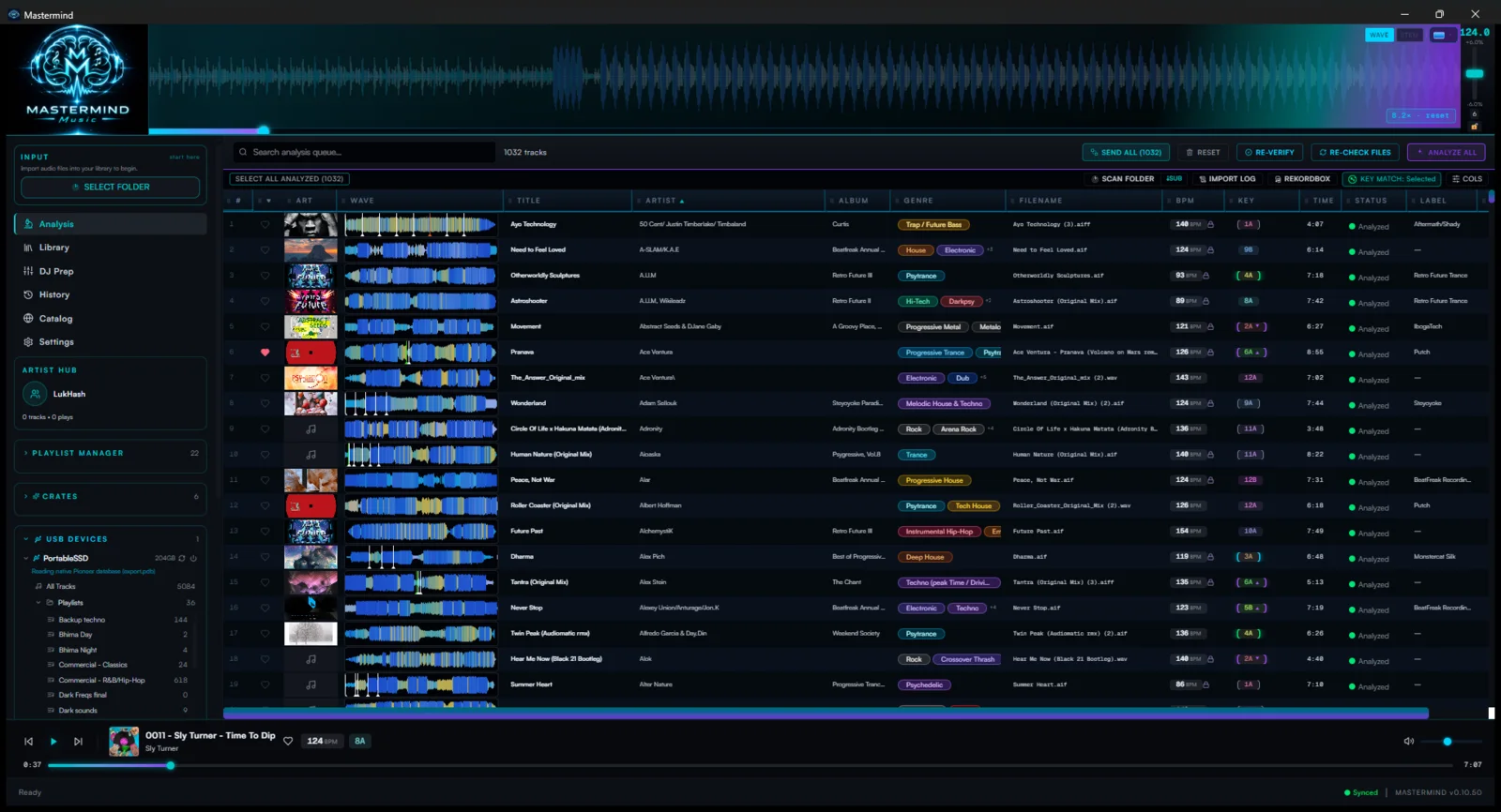Expand the PLAYLIST MANAGER panel
Image resolution: width=1501 pixels, height=812 pixels.
click(111, 453)
